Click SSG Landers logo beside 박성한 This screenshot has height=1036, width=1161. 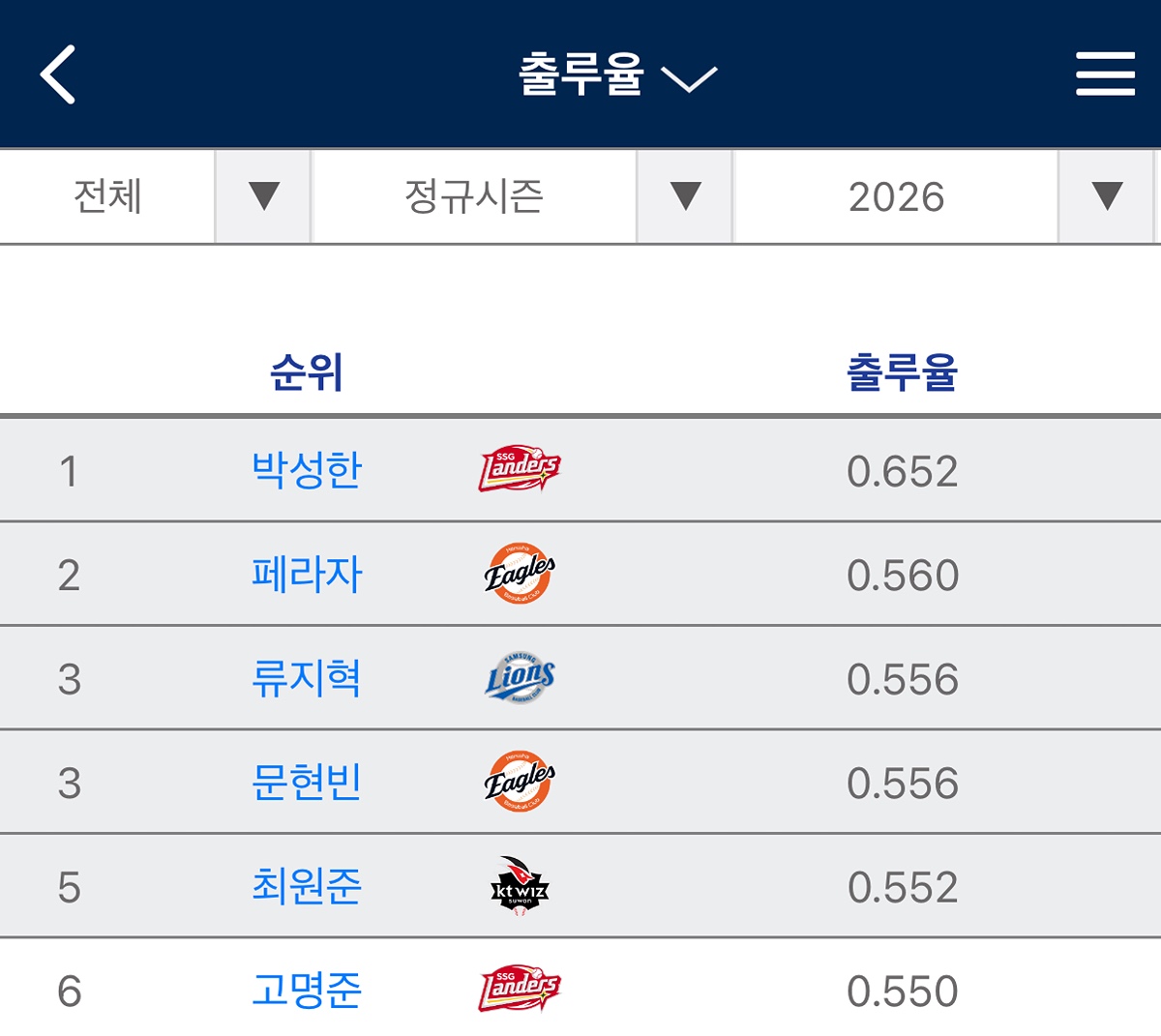pos(520,470)
